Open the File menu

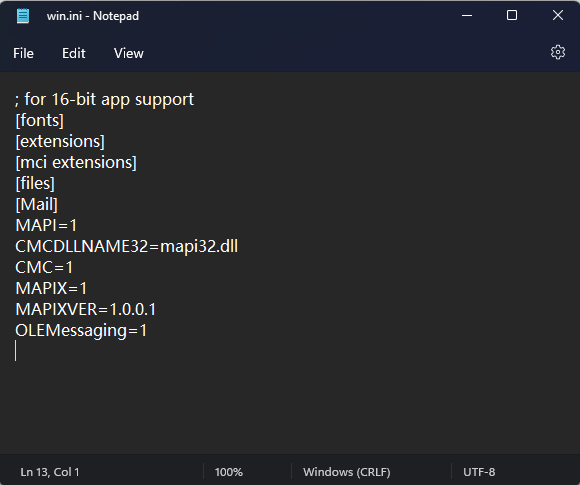coord(23,53)
